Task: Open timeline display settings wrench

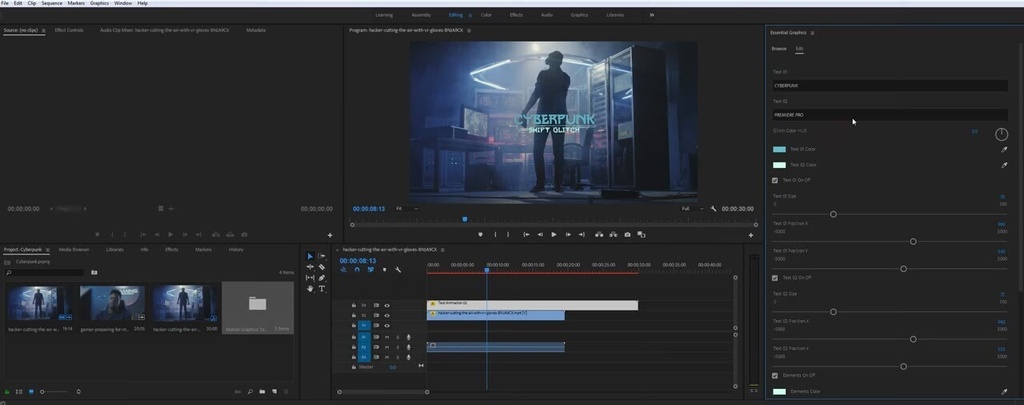Action: [x=398, y=270]
